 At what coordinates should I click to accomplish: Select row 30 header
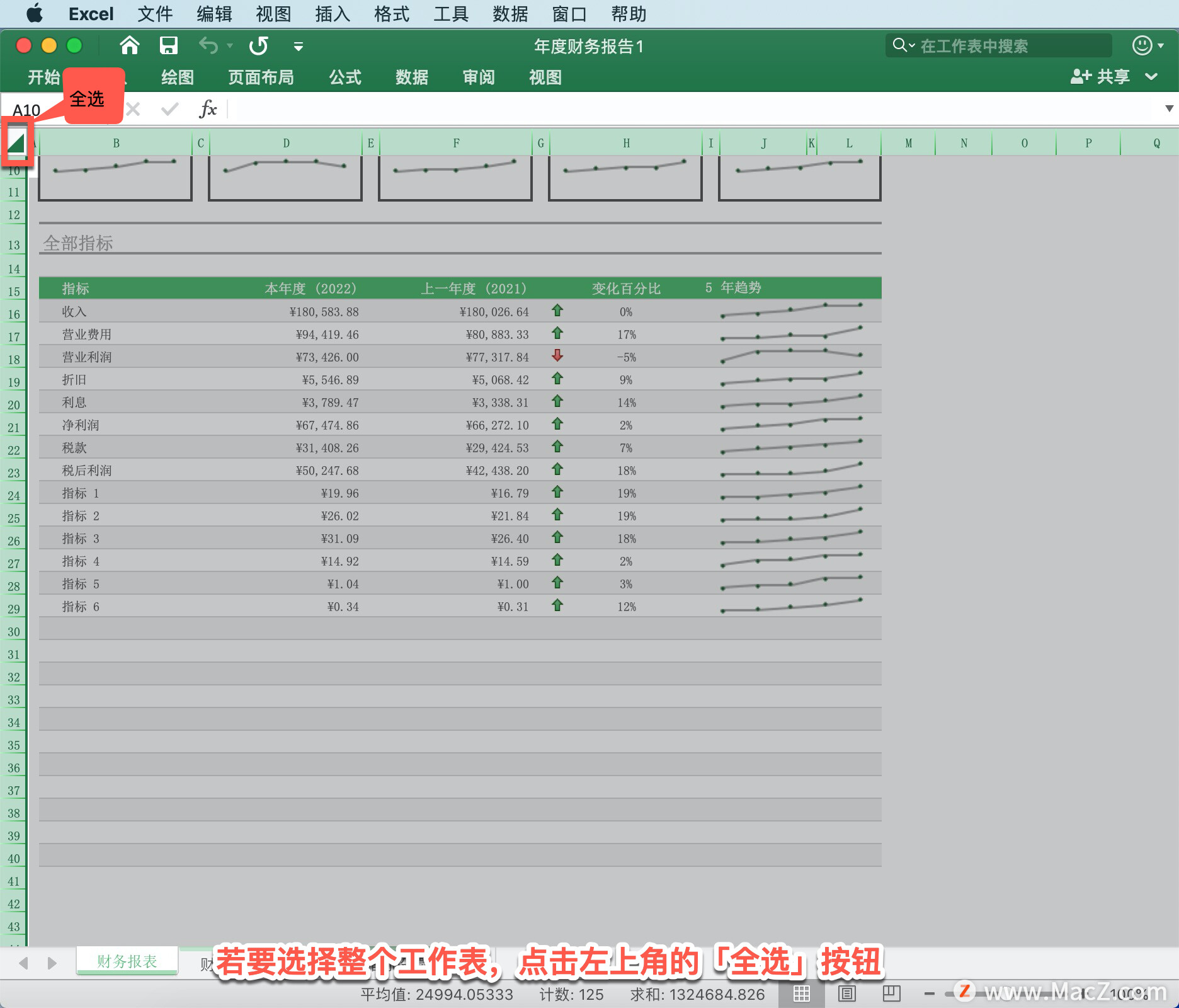(14, 631)
